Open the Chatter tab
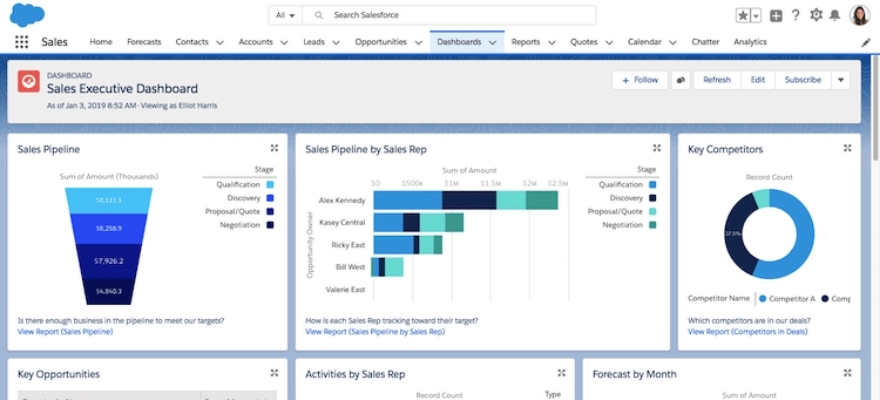The width and height of the screenshot is (880, 400). [x=705, y=42]
